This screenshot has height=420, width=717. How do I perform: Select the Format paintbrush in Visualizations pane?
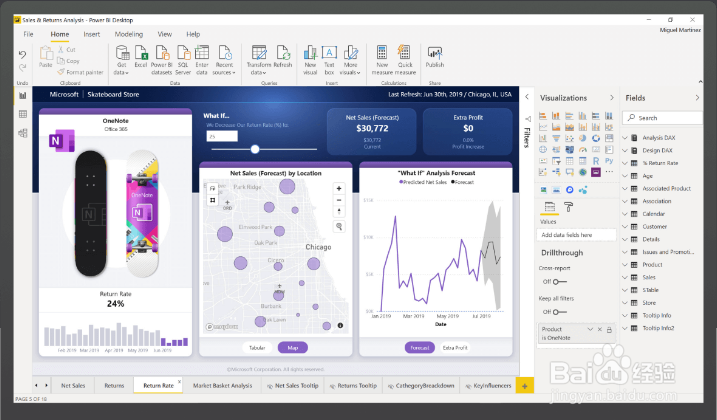point(568,207)
